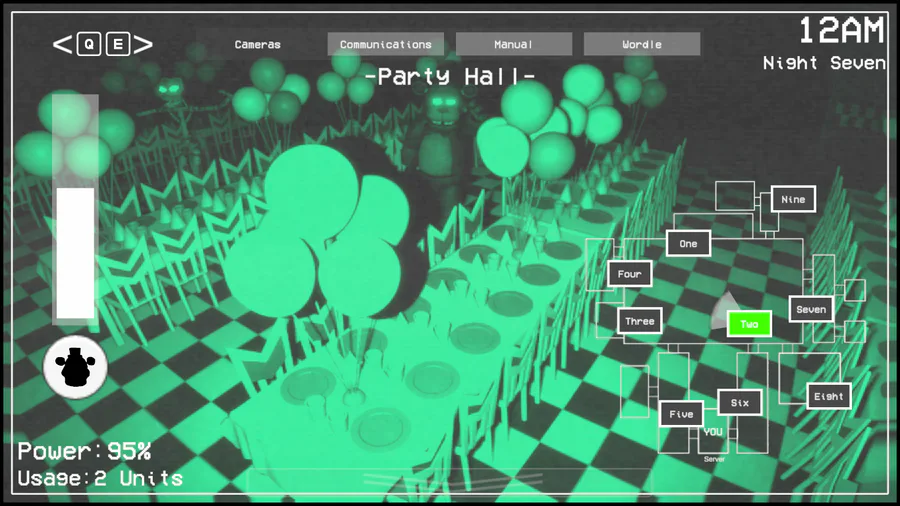
Task: Open the Communications tab
Action: 386,44
